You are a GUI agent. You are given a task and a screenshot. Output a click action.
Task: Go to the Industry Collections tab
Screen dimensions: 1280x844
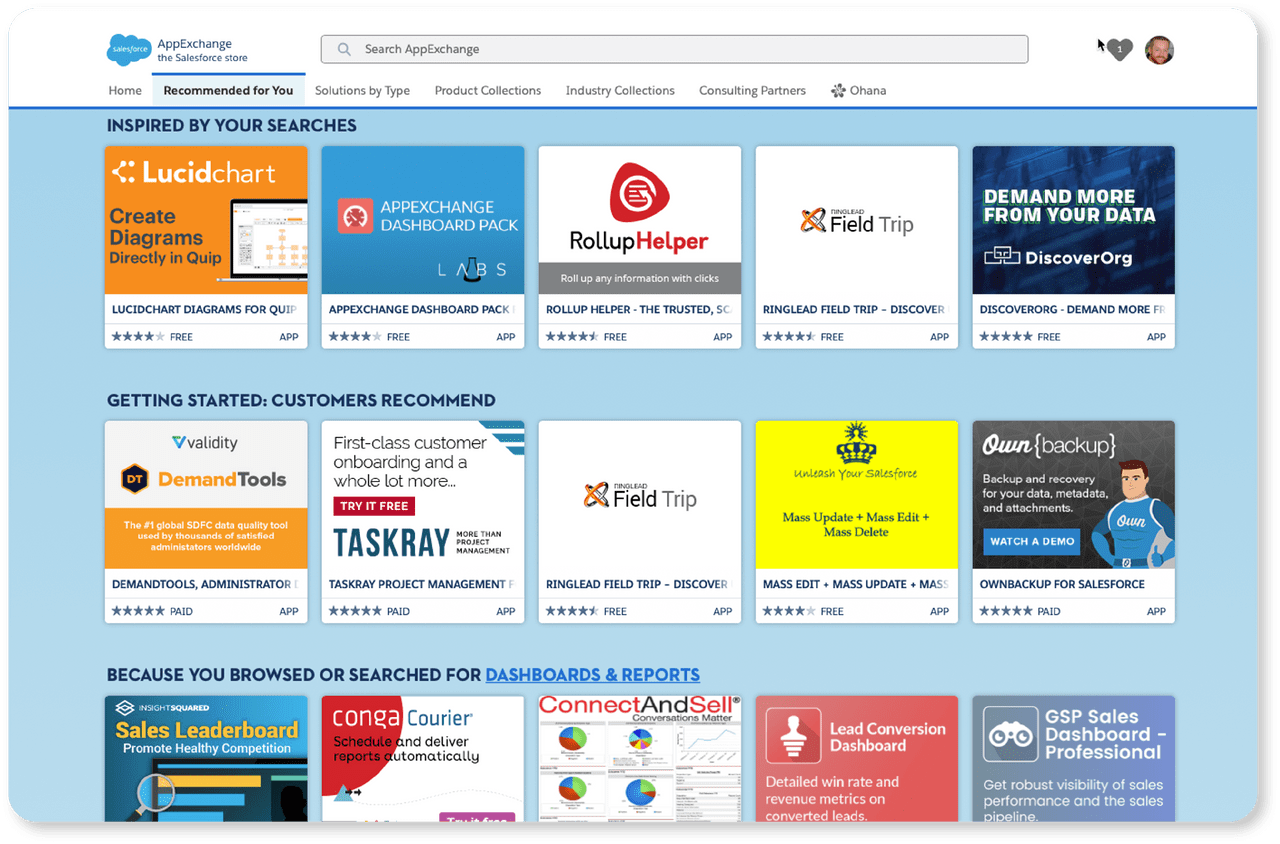(x=620, y=91)
